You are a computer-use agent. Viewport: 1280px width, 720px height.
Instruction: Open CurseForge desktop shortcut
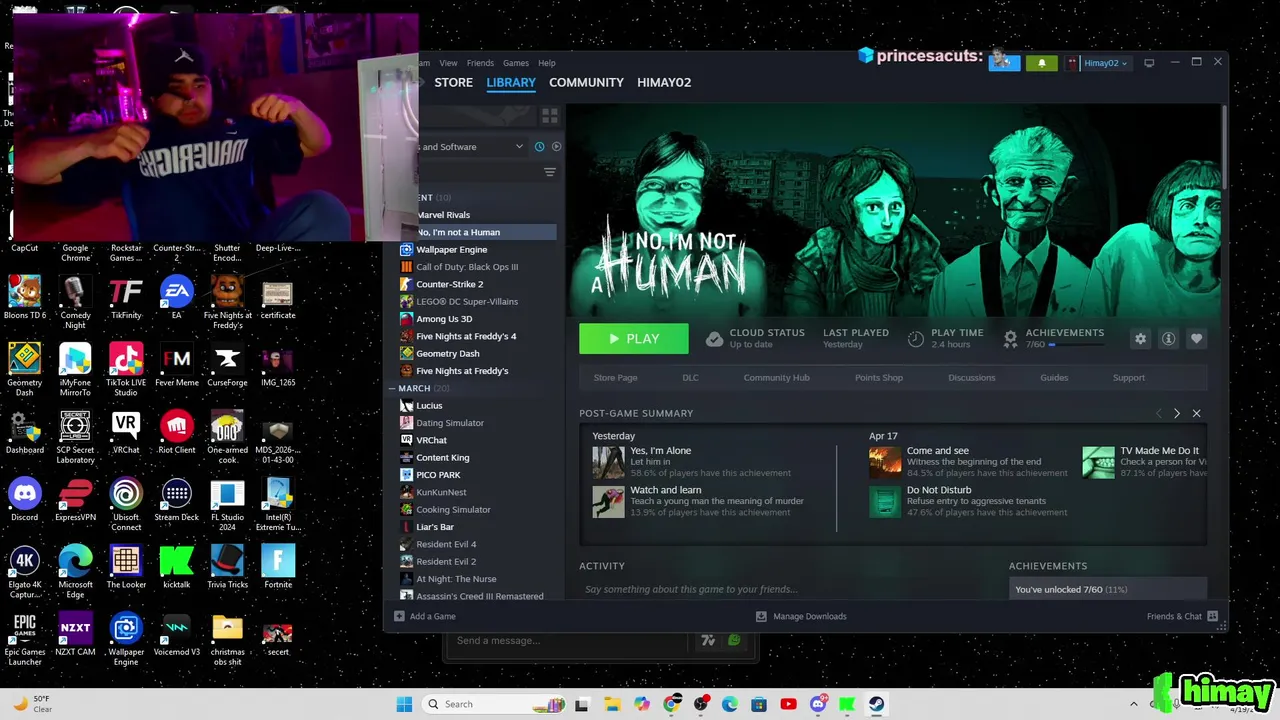click(227, 365)
